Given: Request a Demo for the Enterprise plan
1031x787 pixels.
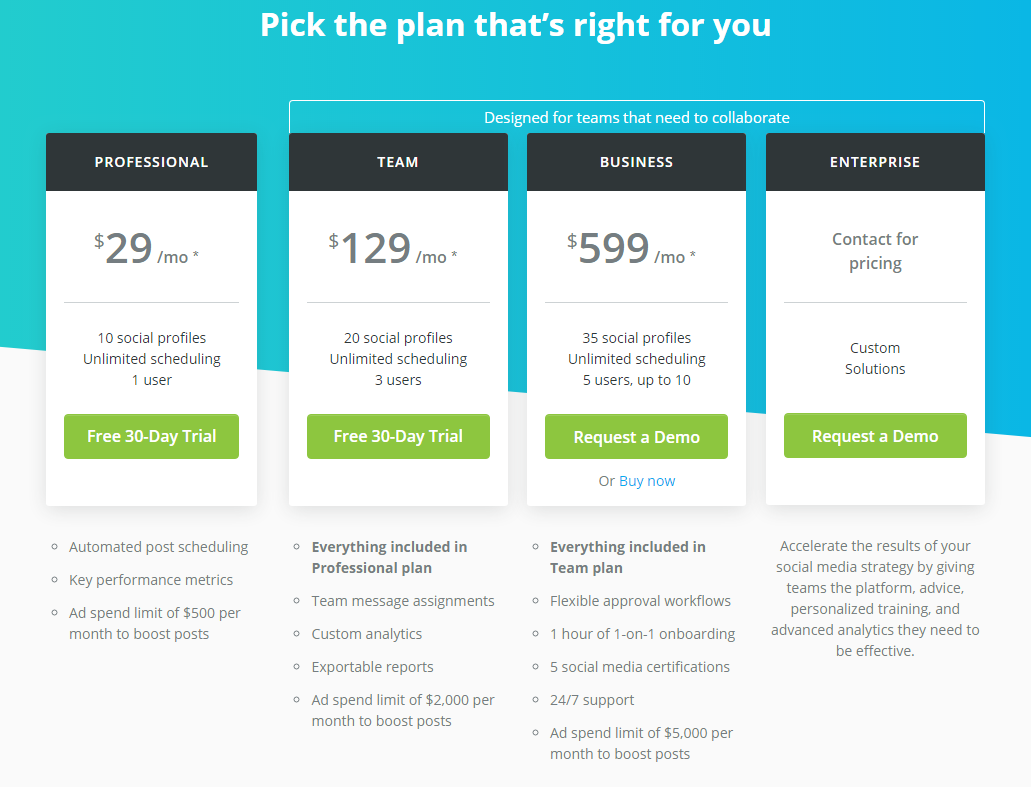Looking at the screenshot, I should pos(875,435).
